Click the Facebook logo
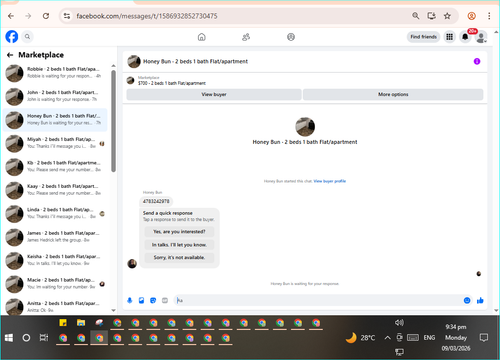 tap(12, 37)
